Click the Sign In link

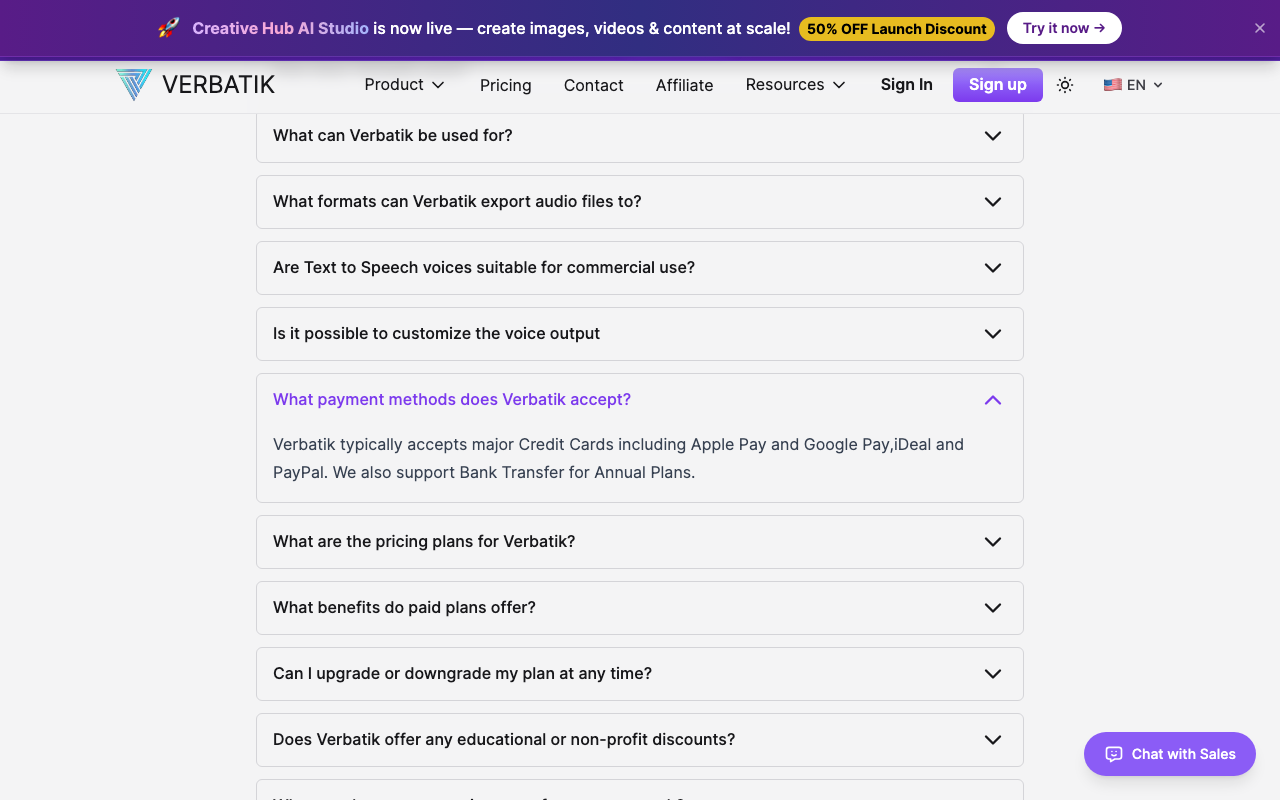point(907,85)
